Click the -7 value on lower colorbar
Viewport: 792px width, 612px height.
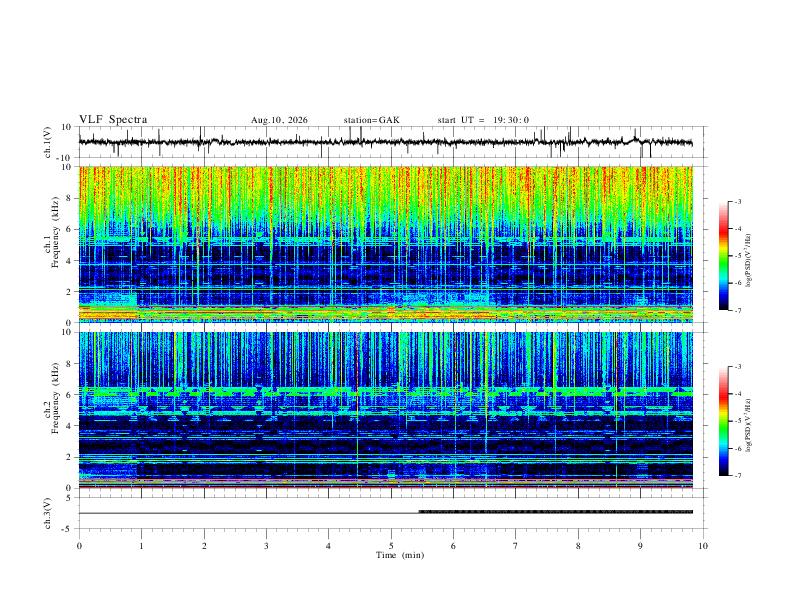(x=737, y=476)
